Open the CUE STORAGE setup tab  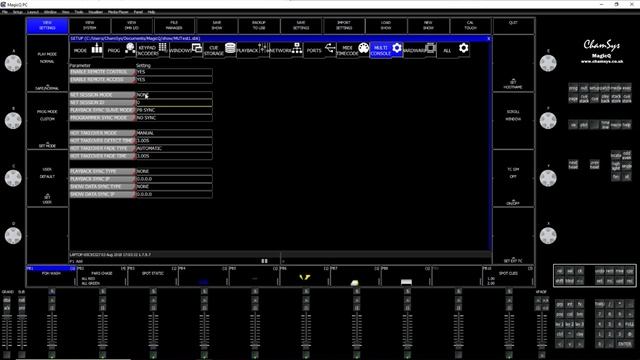point(220,50)
